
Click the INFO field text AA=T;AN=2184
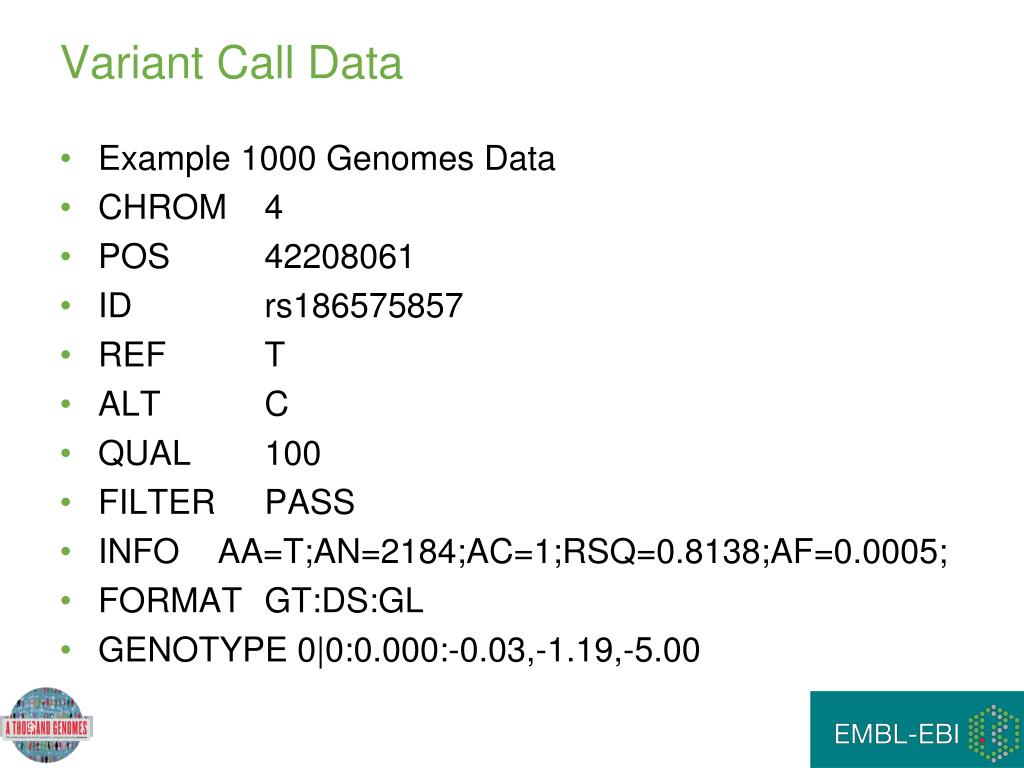tap(340, 552)
